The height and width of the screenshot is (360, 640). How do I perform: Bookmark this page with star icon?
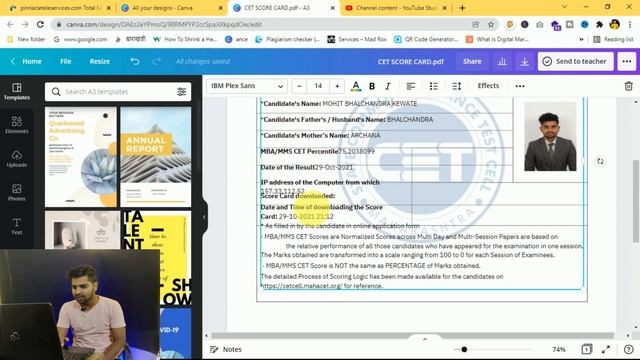(x=491, y=24)
